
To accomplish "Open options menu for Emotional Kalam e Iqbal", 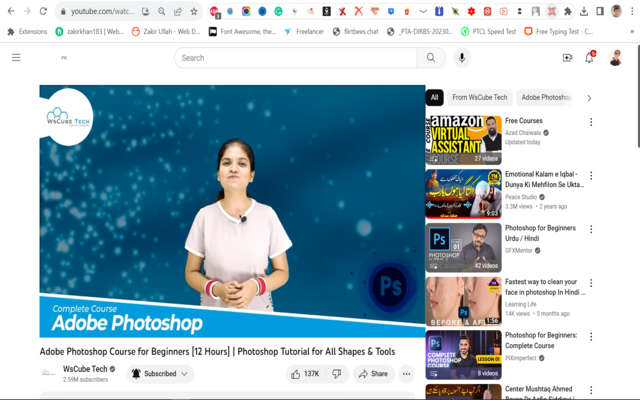I will [x=591, y=176].
